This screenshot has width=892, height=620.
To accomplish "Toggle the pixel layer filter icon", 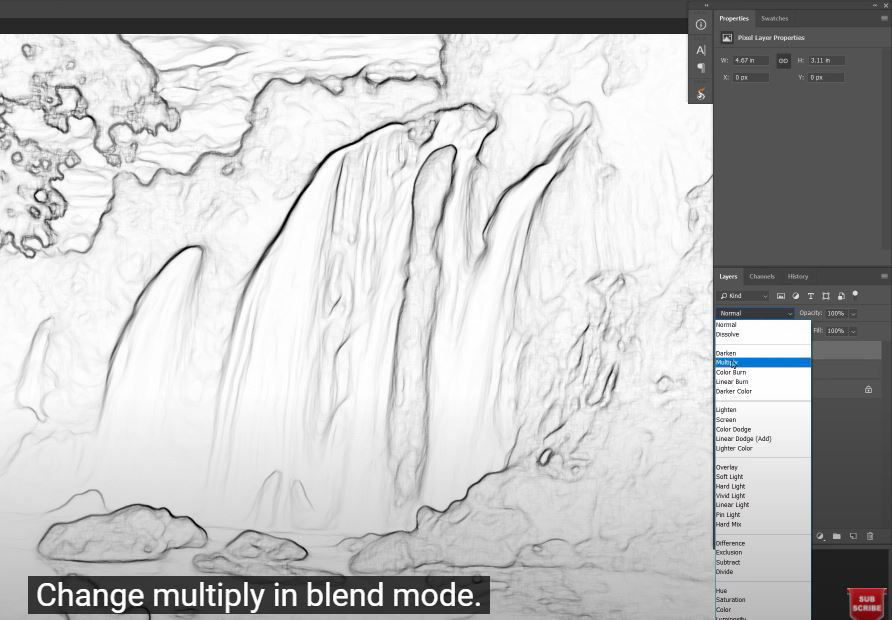I will 781,296.
